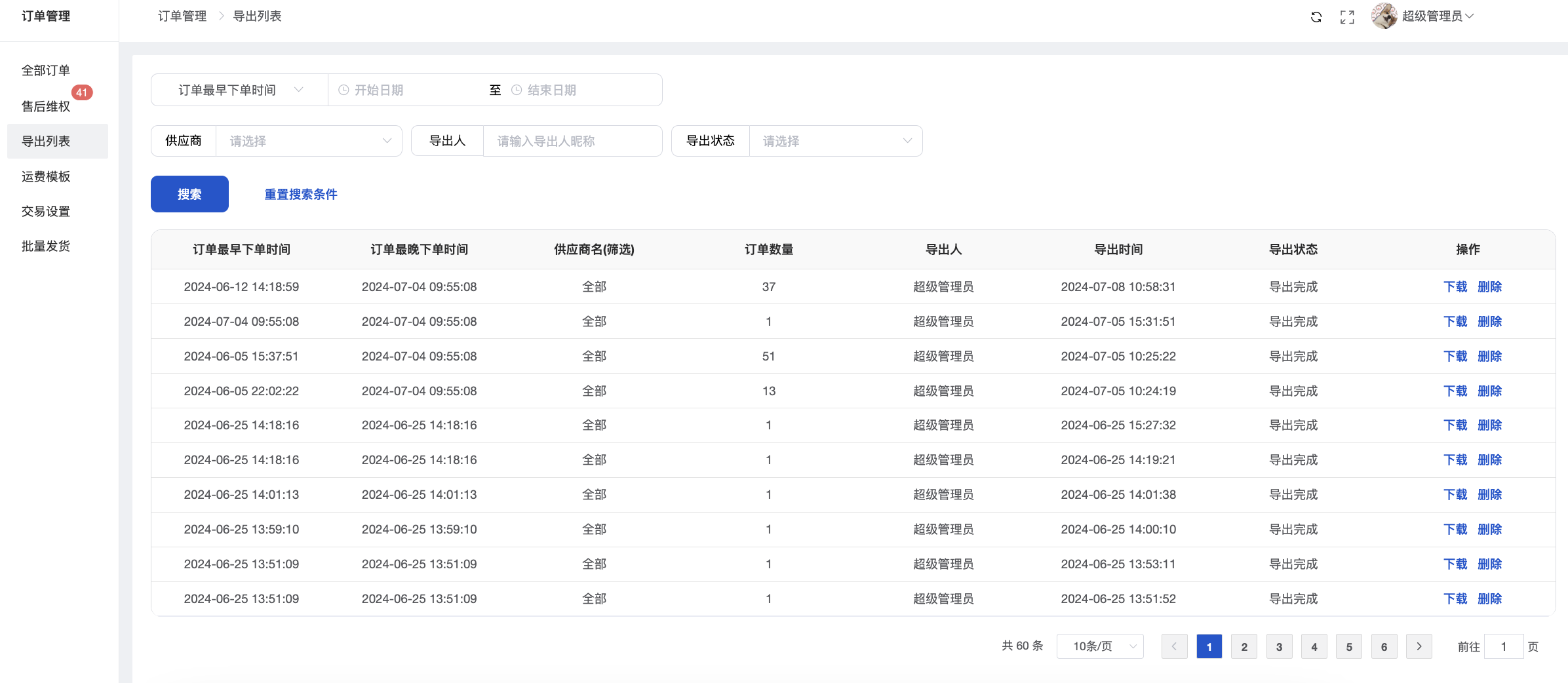The width and height of the screenshot is (1568, 683).
Task: Click the red 41 badge on 售后维权
Action: [x=82, y=92]
